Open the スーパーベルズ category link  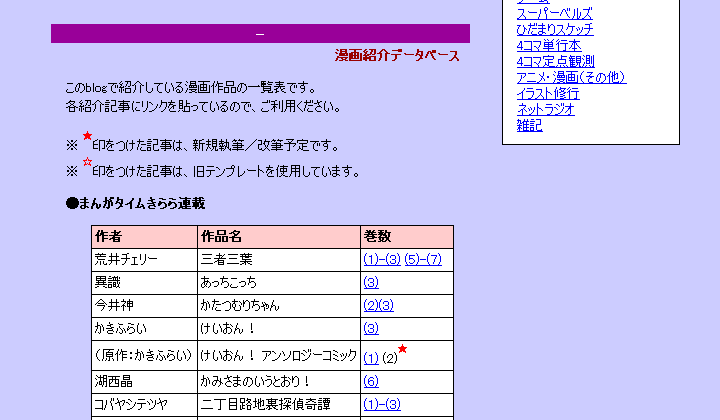(554, 14)
